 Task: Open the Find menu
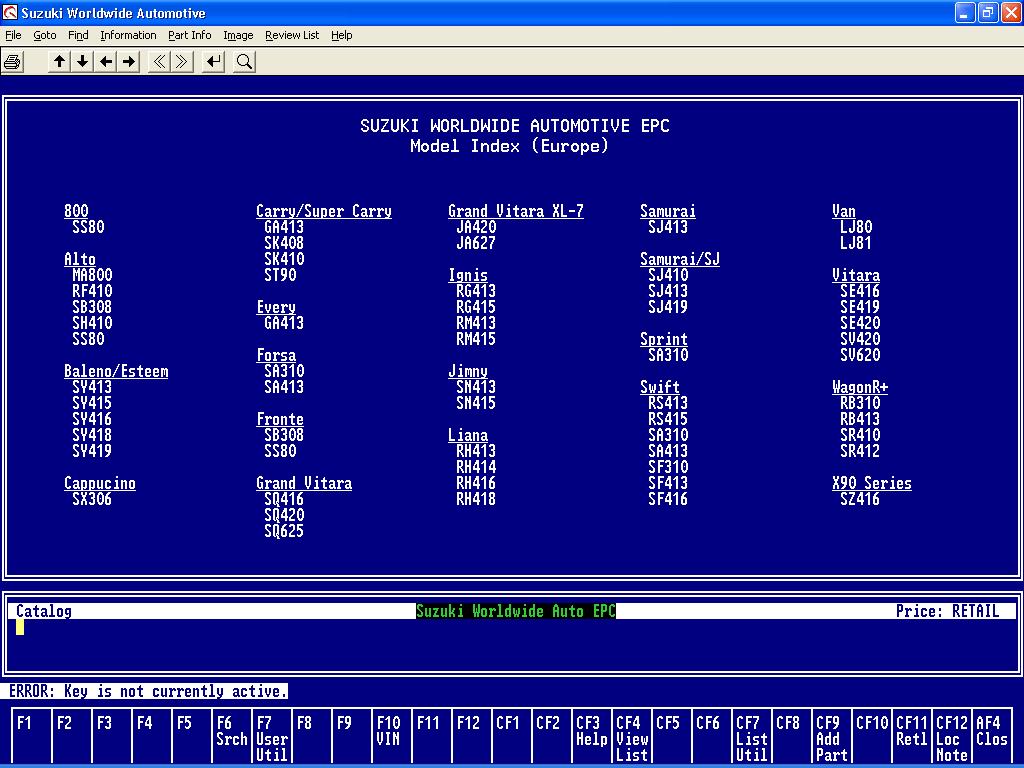click(x=78, y=35)
